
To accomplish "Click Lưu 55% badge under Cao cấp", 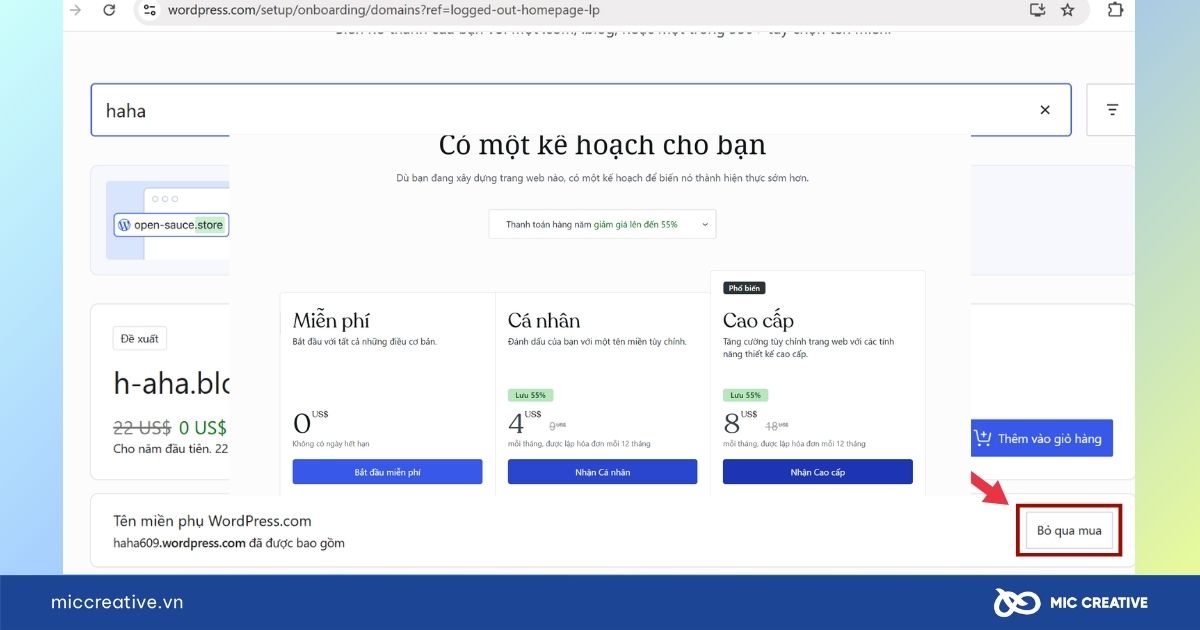I will point(746,395).
